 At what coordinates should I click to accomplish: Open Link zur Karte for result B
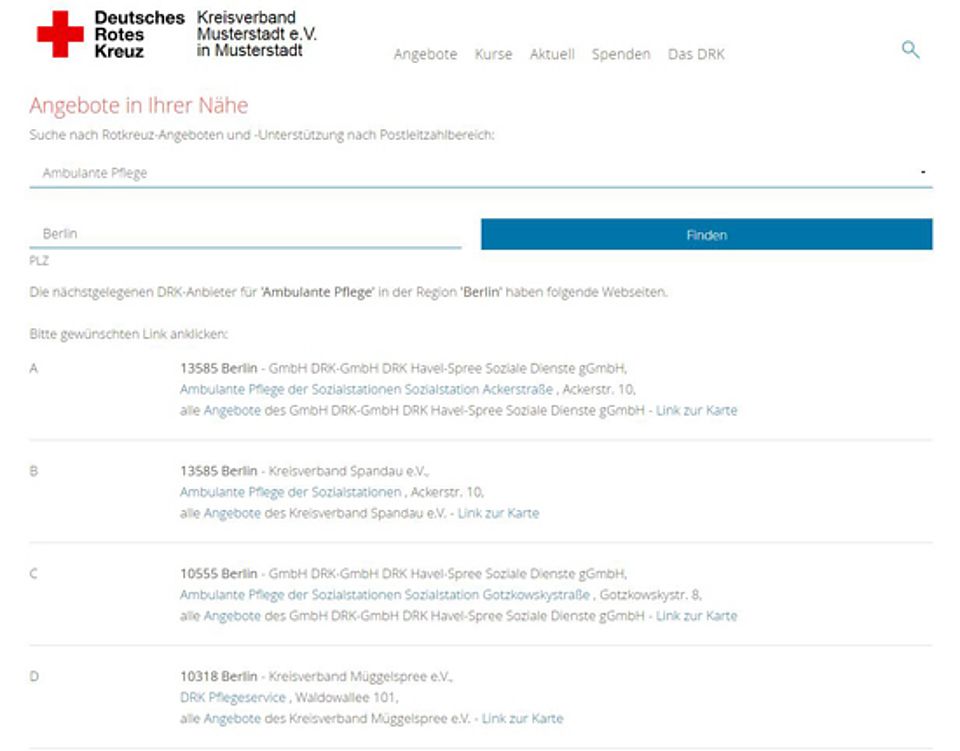[498, 513]
